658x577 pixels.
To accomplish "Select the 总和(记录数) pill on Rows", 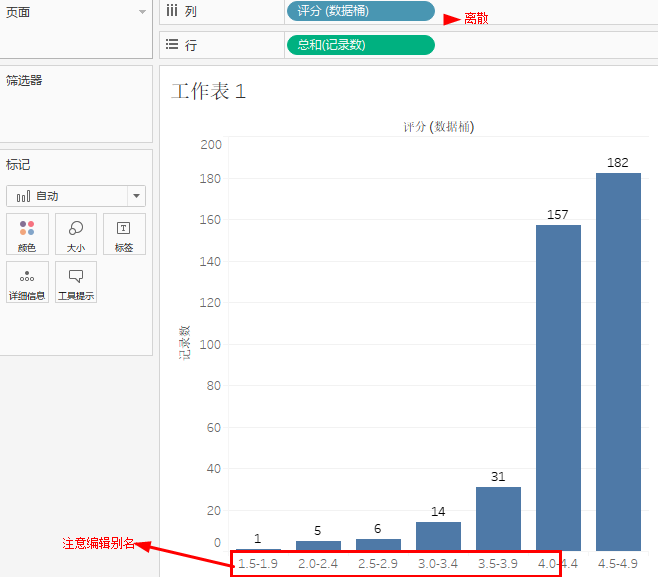I will 360,45.
